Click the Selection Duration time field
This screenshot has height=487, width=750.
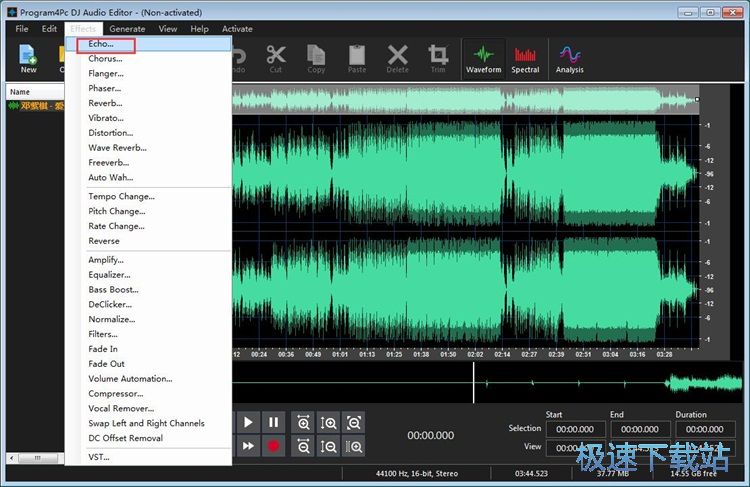click(x=705, y=429)
